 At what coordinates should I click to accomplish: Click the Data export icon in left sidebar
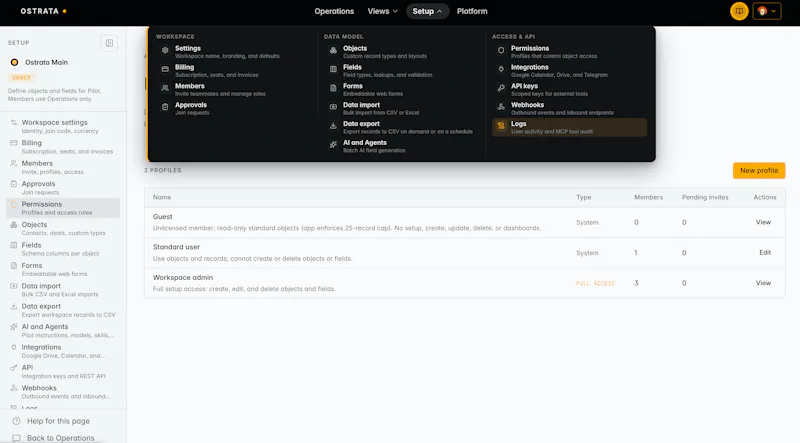[14, 306]
